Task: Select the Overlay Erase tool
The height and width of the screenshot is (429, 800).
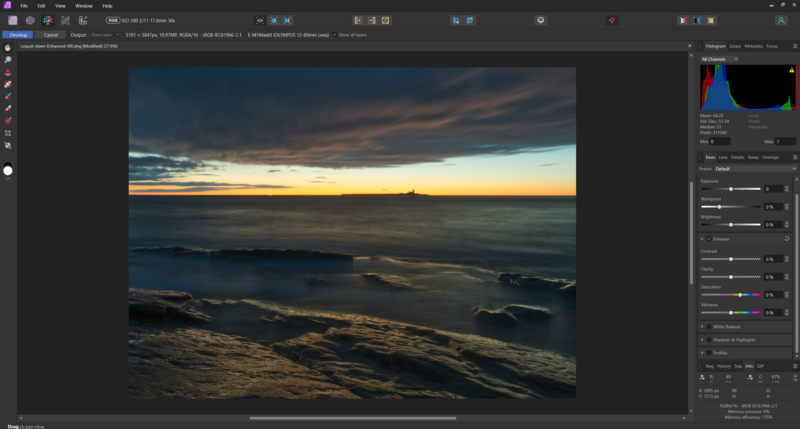Action: click(x=8, y=109)
